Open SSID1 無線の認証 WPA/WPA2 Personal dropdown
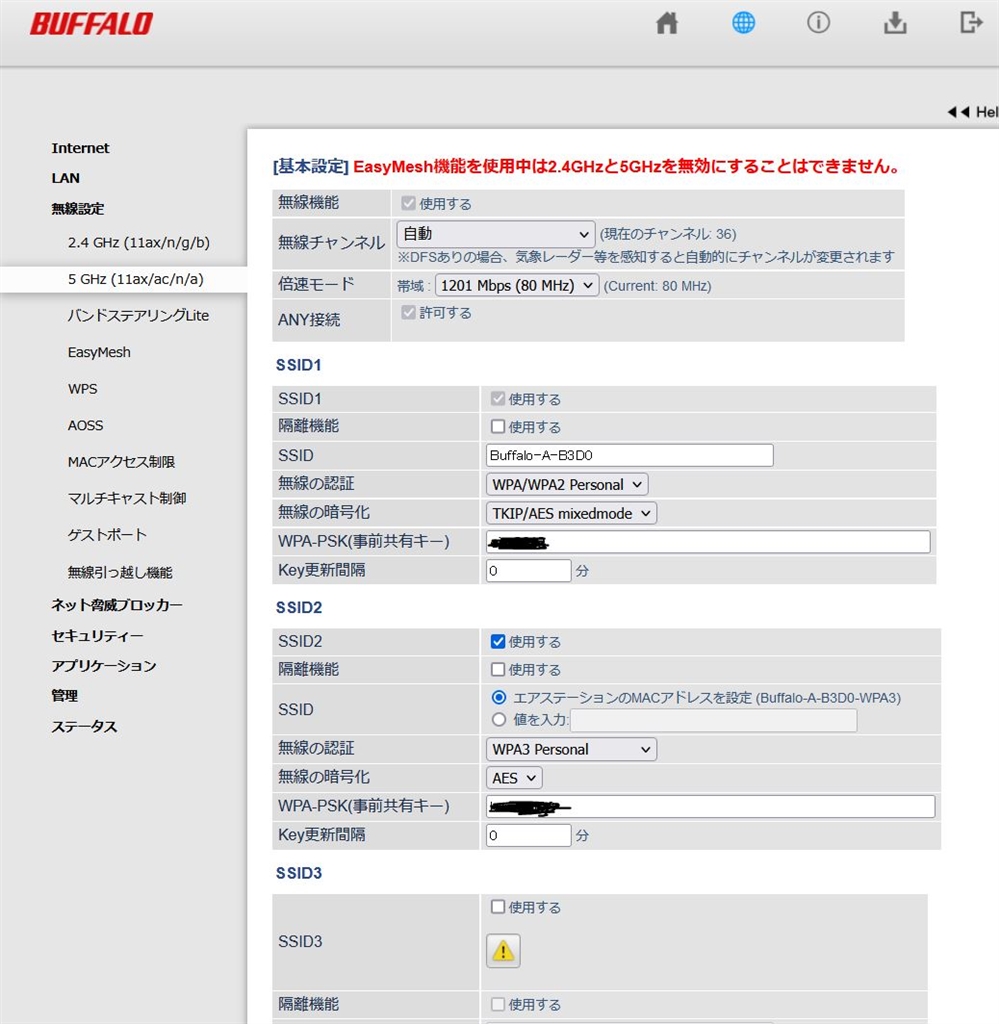 [567, 485]
